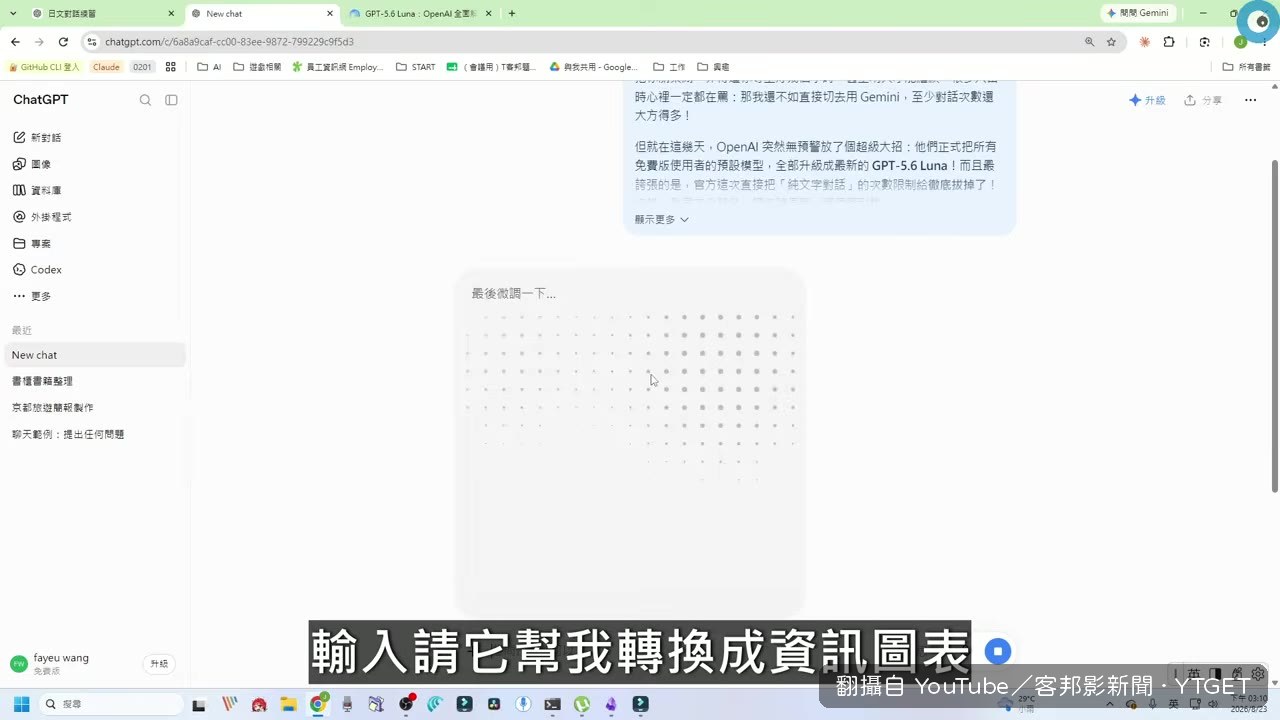
Task: Collapse the ChatGPT sidebar panel icon
Action: [171, 100]
